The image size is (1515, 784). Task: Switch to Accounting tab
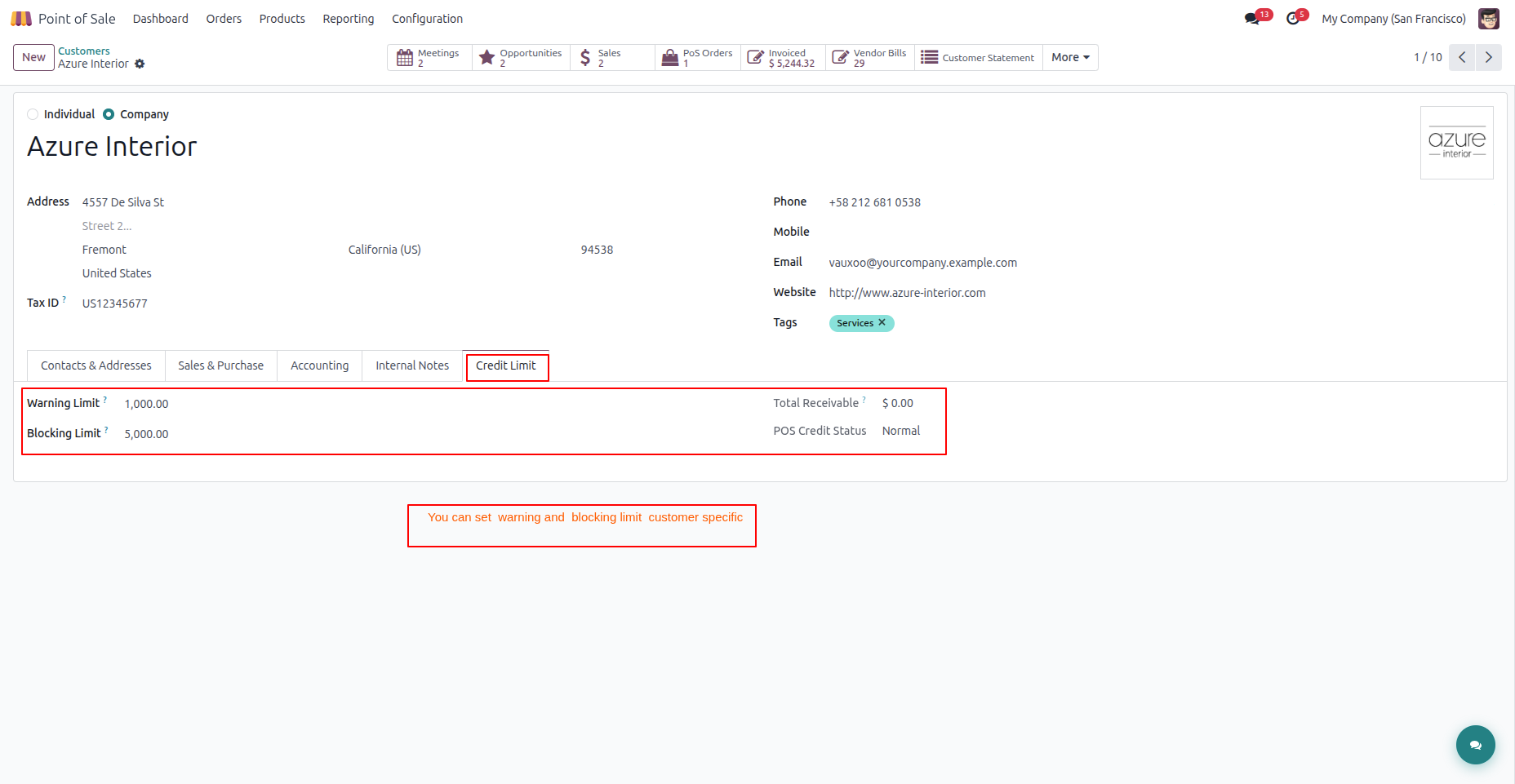320,365
